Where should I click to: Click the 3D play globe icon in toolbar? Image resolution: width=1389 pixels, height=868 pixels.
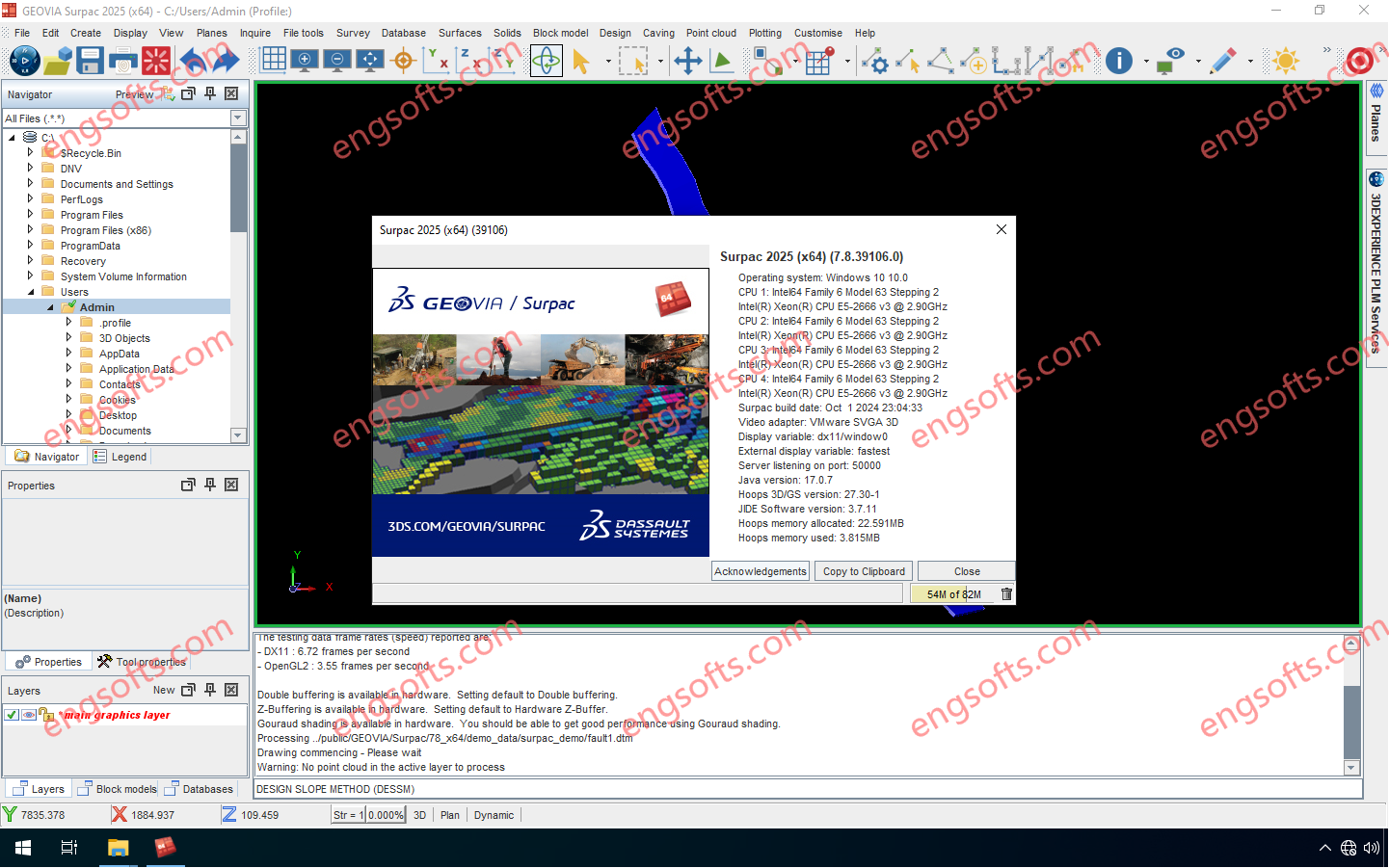pyautogui.click(x=24, y=61)
